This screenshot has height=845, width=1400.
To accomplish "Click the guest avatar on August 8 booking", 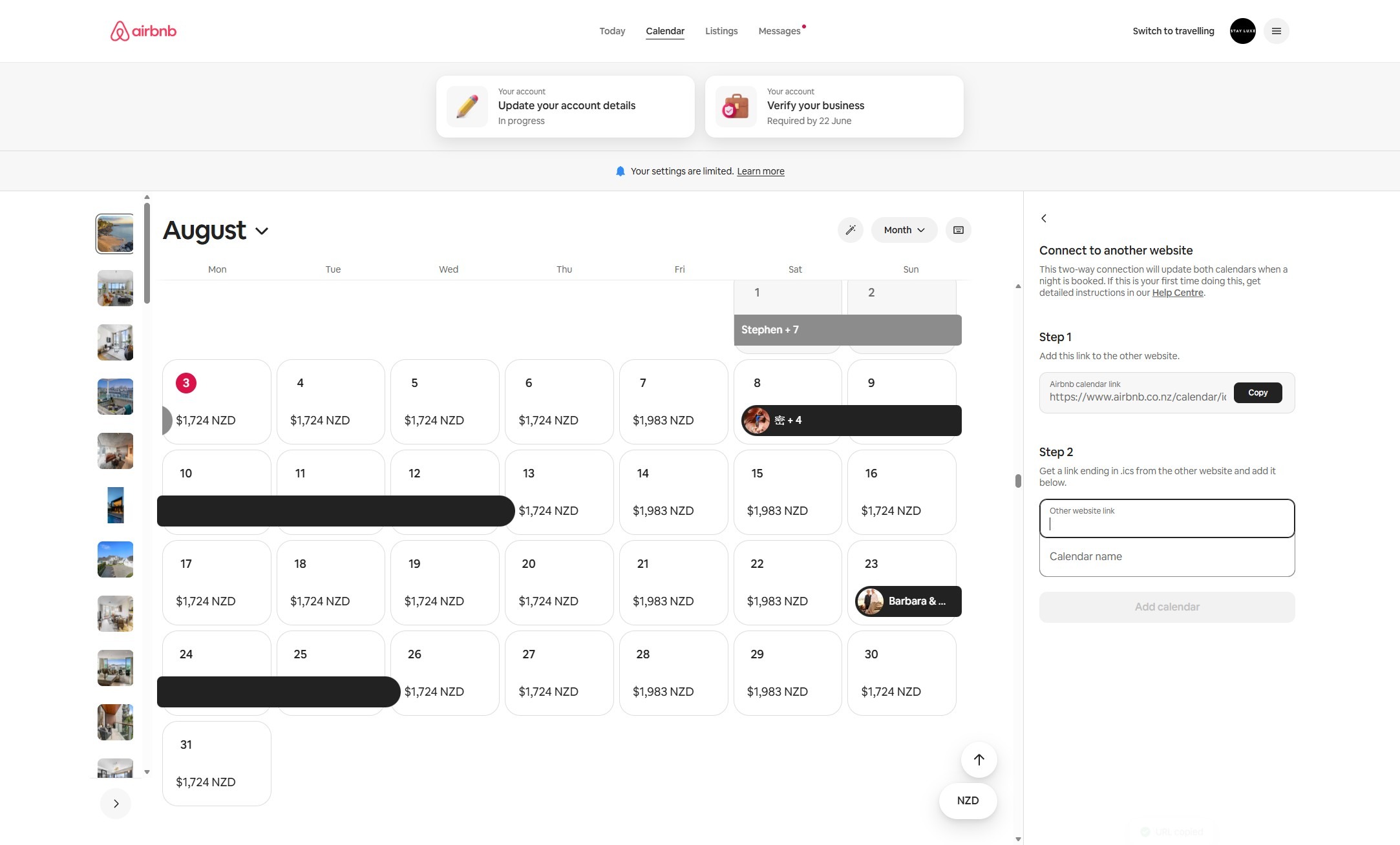I will pos(756,421).
